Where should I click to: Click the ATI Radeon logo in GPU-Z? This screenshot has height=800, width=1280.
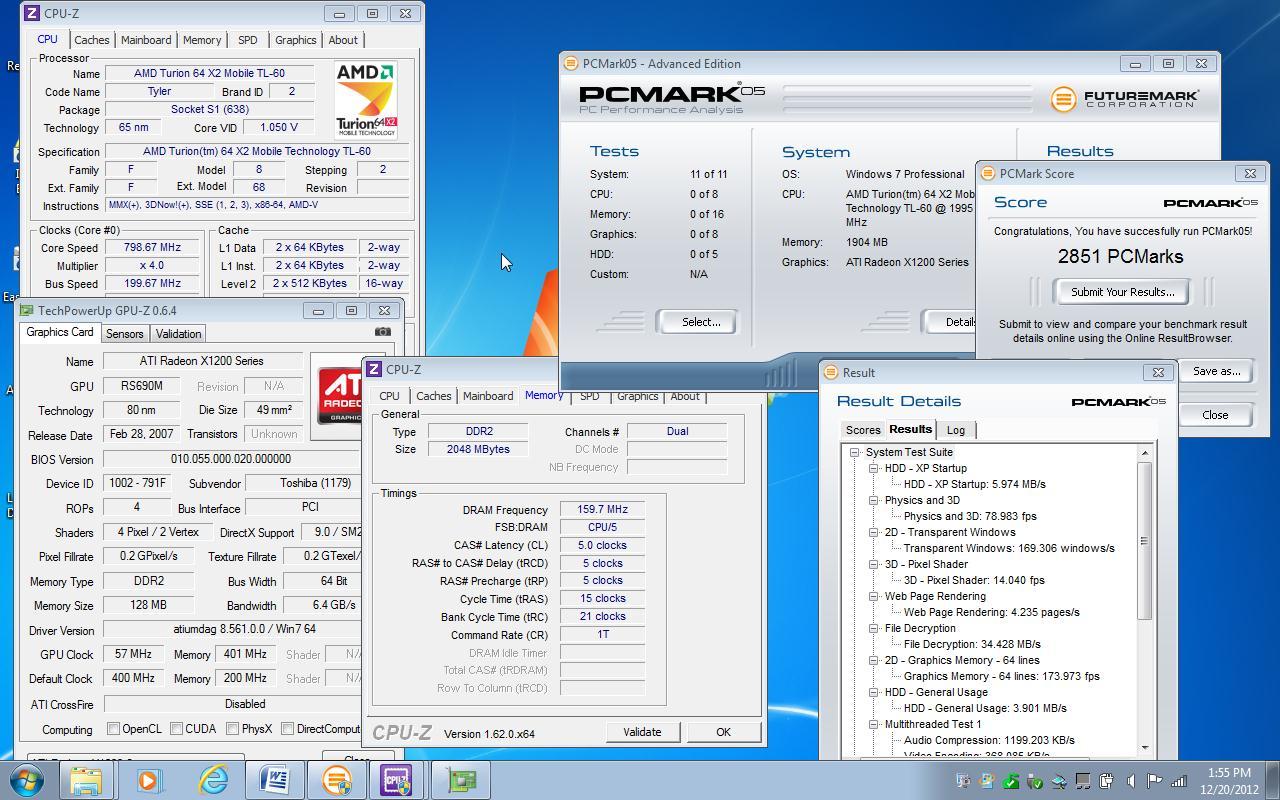(340, 396)
